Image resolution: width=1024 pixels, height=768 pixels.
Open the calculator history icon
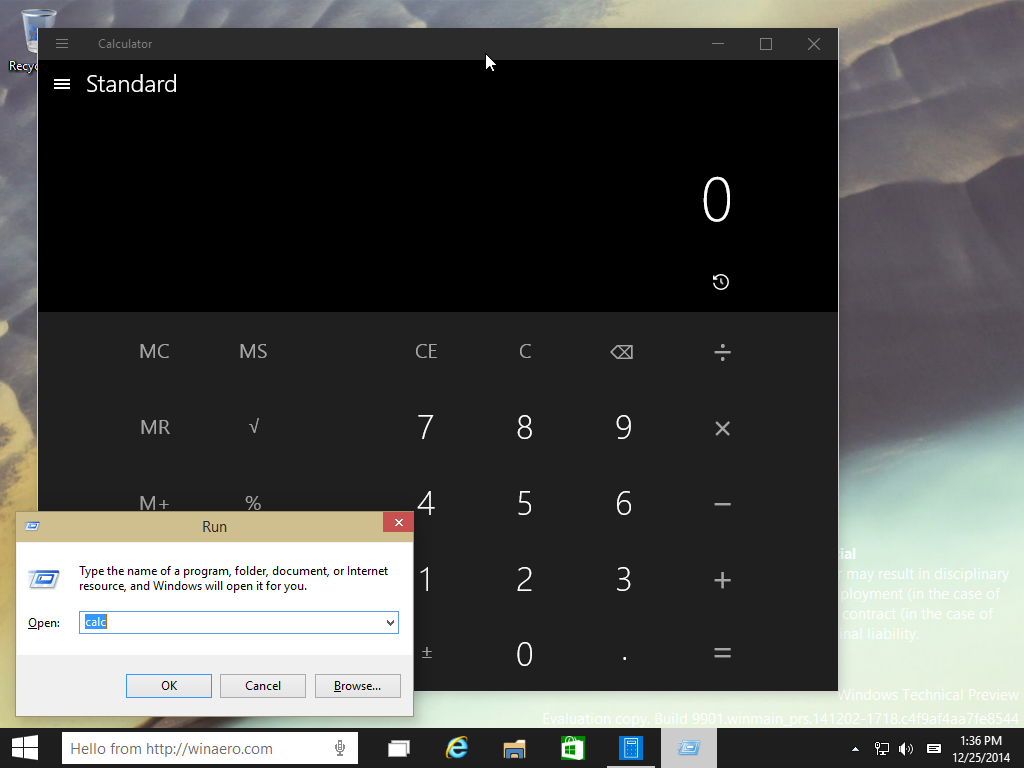720,282
